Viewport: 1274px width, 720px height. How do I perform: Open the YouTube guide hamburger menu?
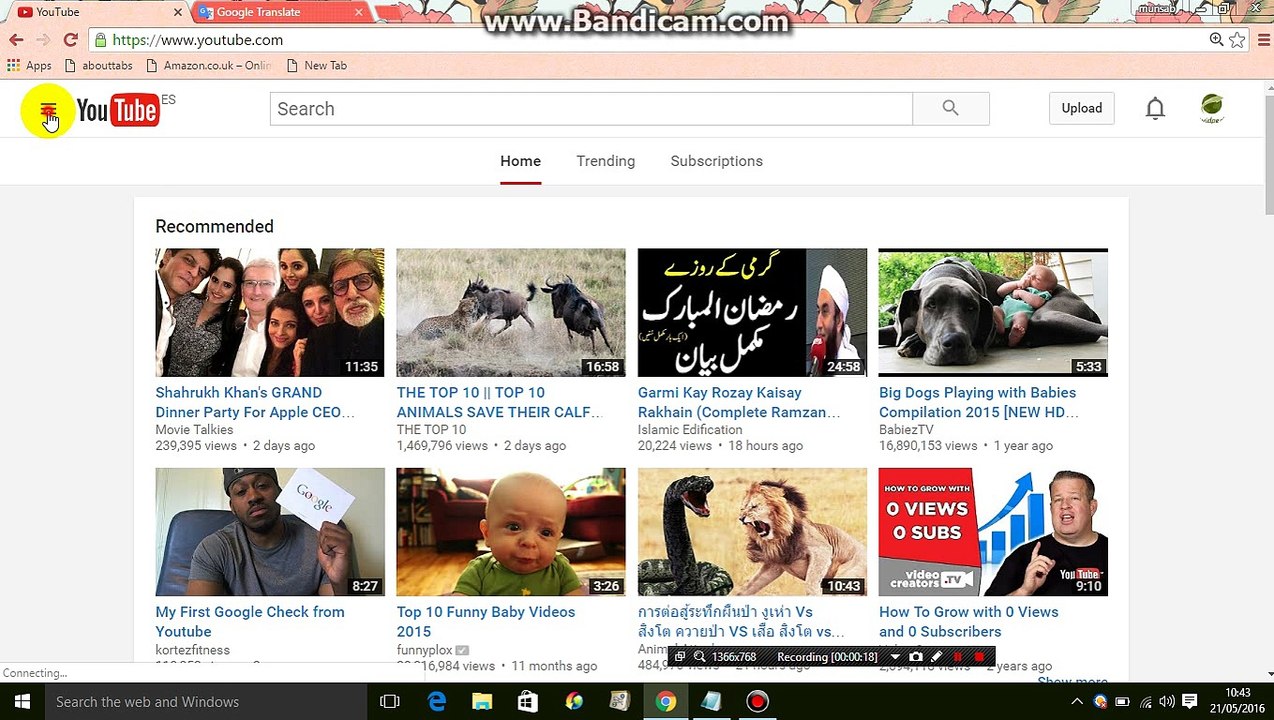tap(47, 109)
